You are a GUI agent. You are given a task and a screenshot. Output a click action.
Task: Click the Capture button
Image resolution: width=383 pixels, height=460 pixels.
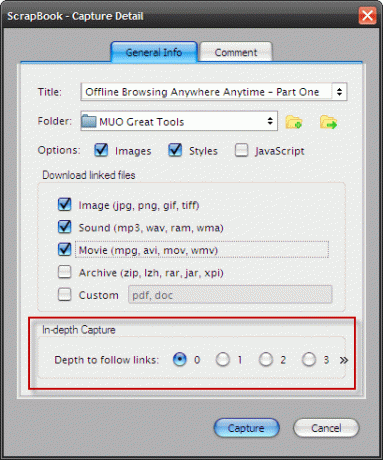[246, 428]
